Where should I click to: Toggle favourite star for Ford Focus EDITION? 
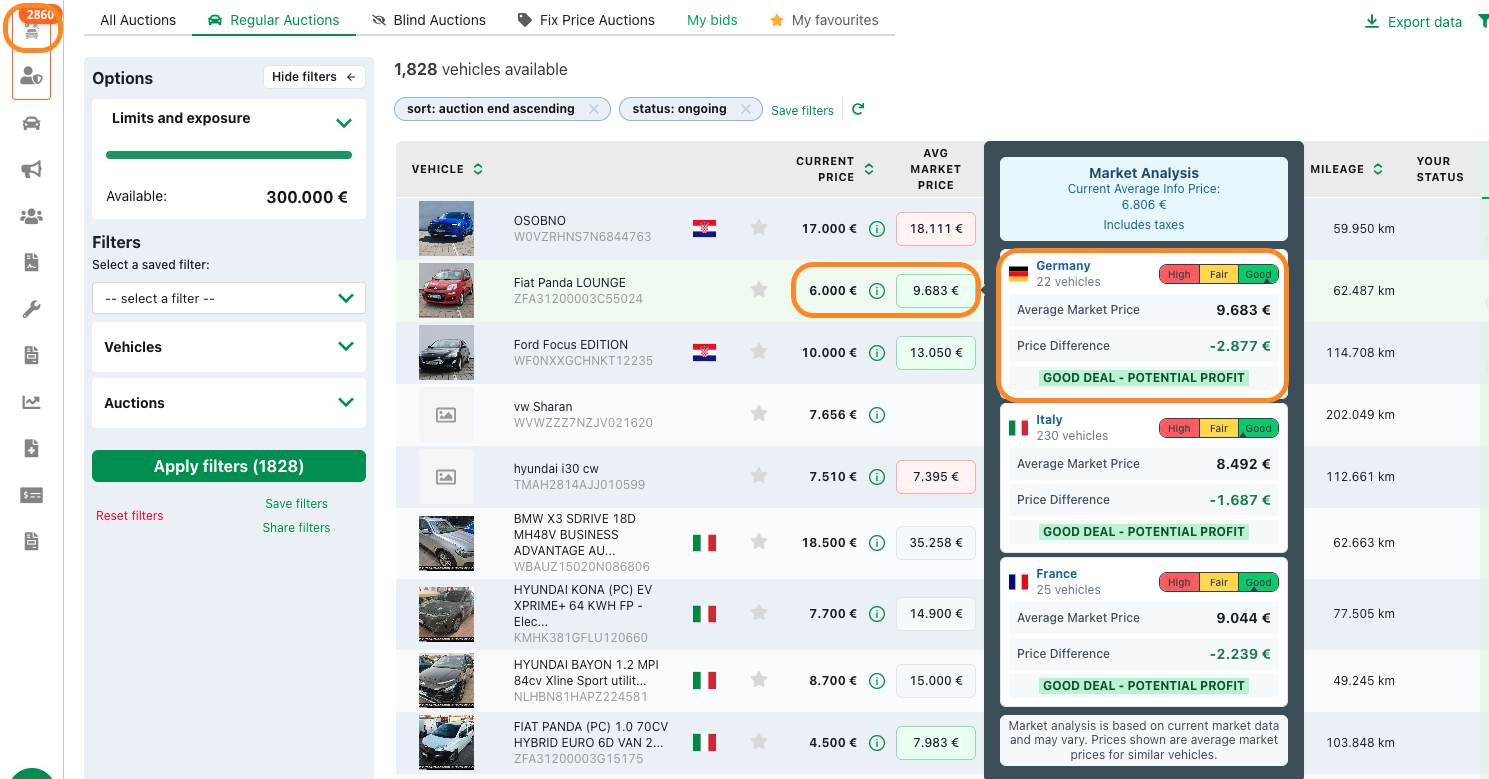click(x=759, y=352)
